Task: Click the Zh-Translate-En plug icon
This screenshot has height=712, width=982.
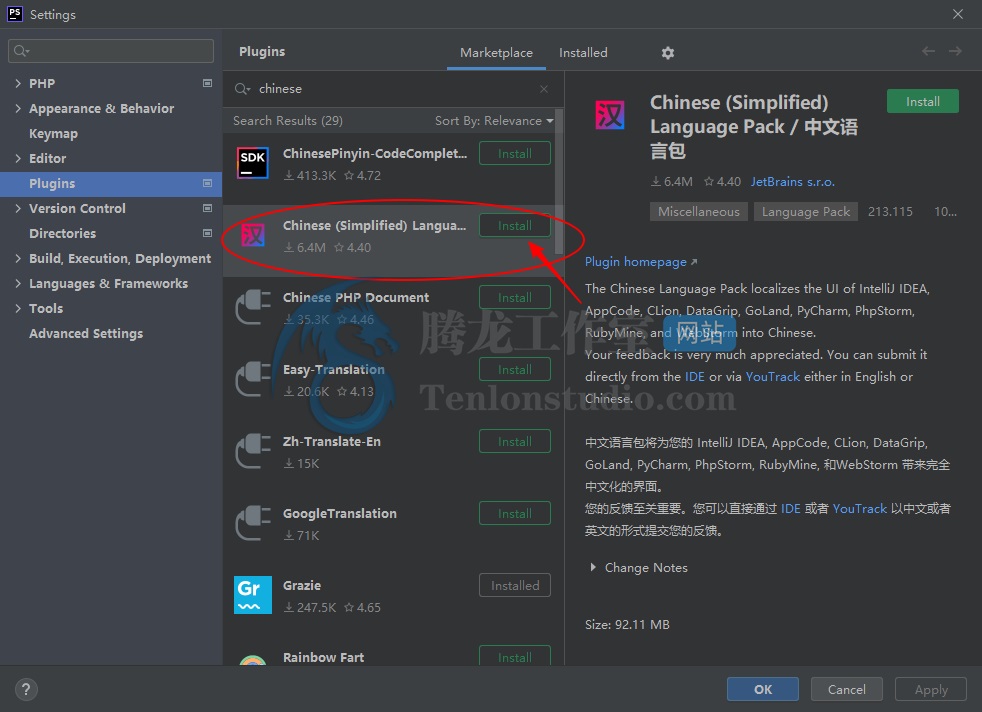Action: (x=252, y=451)
